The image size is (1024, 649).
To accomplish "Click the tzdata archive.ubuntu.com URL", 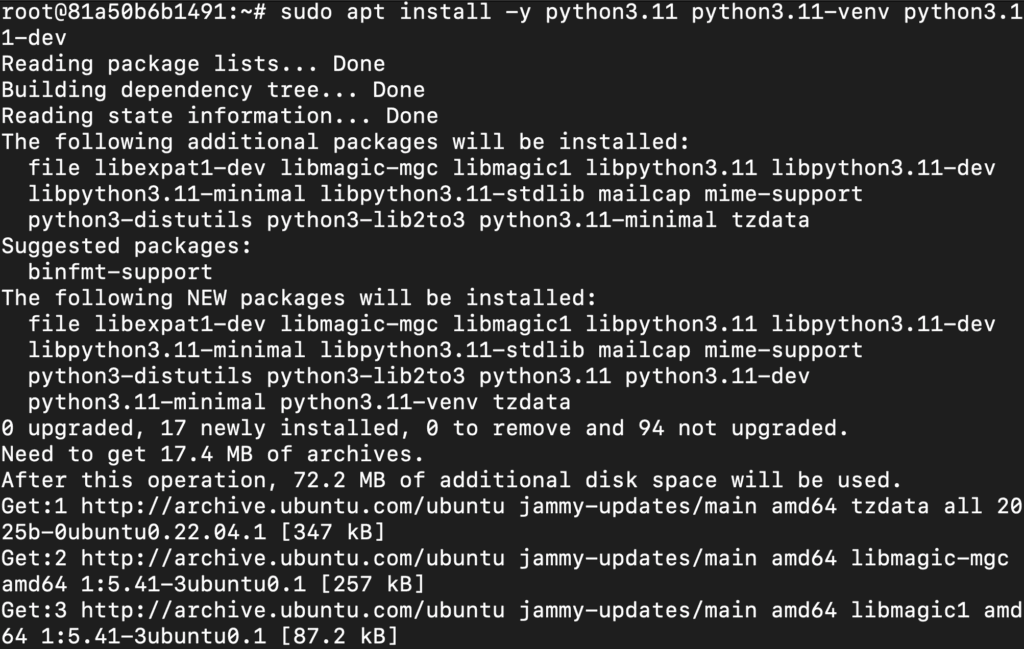I will click(x=293, y=506).
